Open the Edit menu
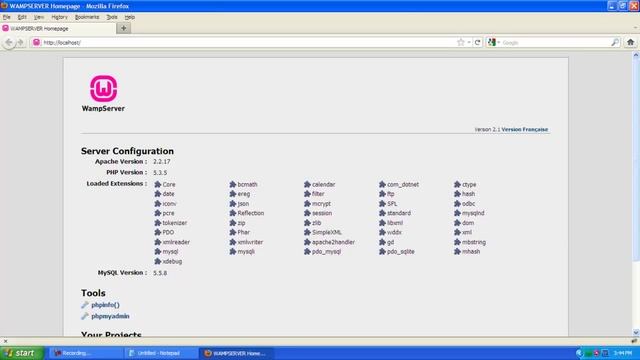The height and width of the screenshot is (360, 640). 22,17
